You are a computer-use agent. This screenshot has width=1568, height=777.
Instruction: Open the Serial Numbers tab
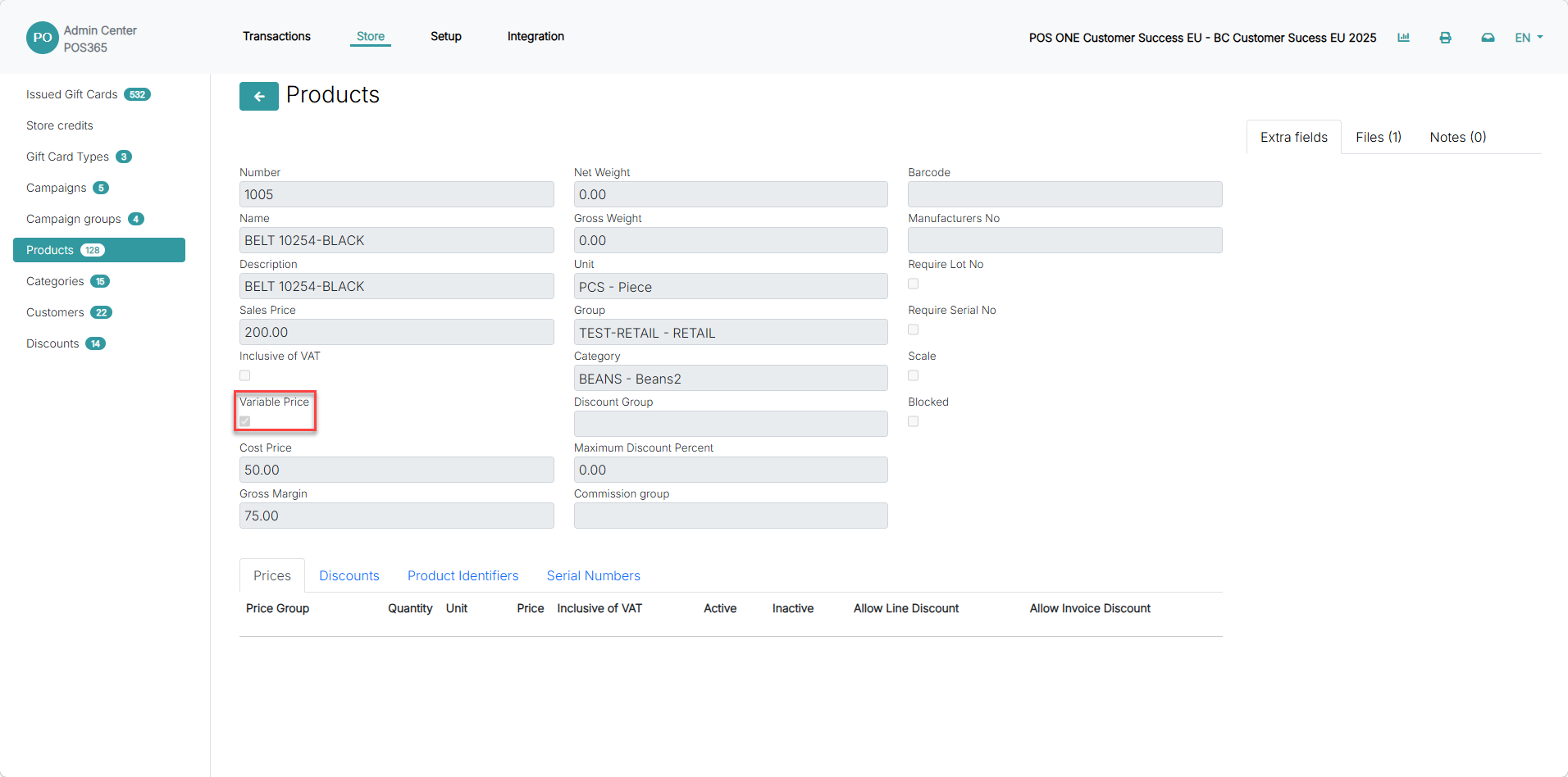coord(594,575)
